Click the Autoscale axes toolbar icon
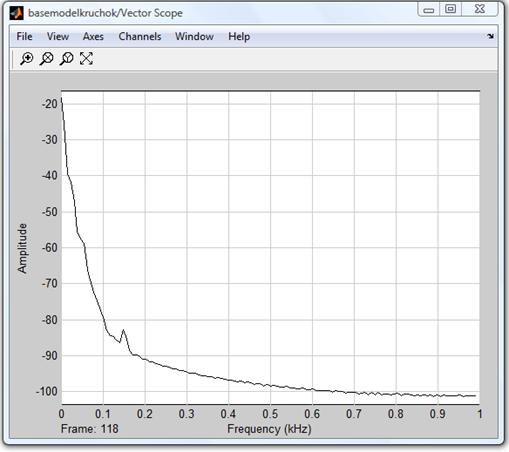Viewport: 509px width, 452px height. [86, 59]
